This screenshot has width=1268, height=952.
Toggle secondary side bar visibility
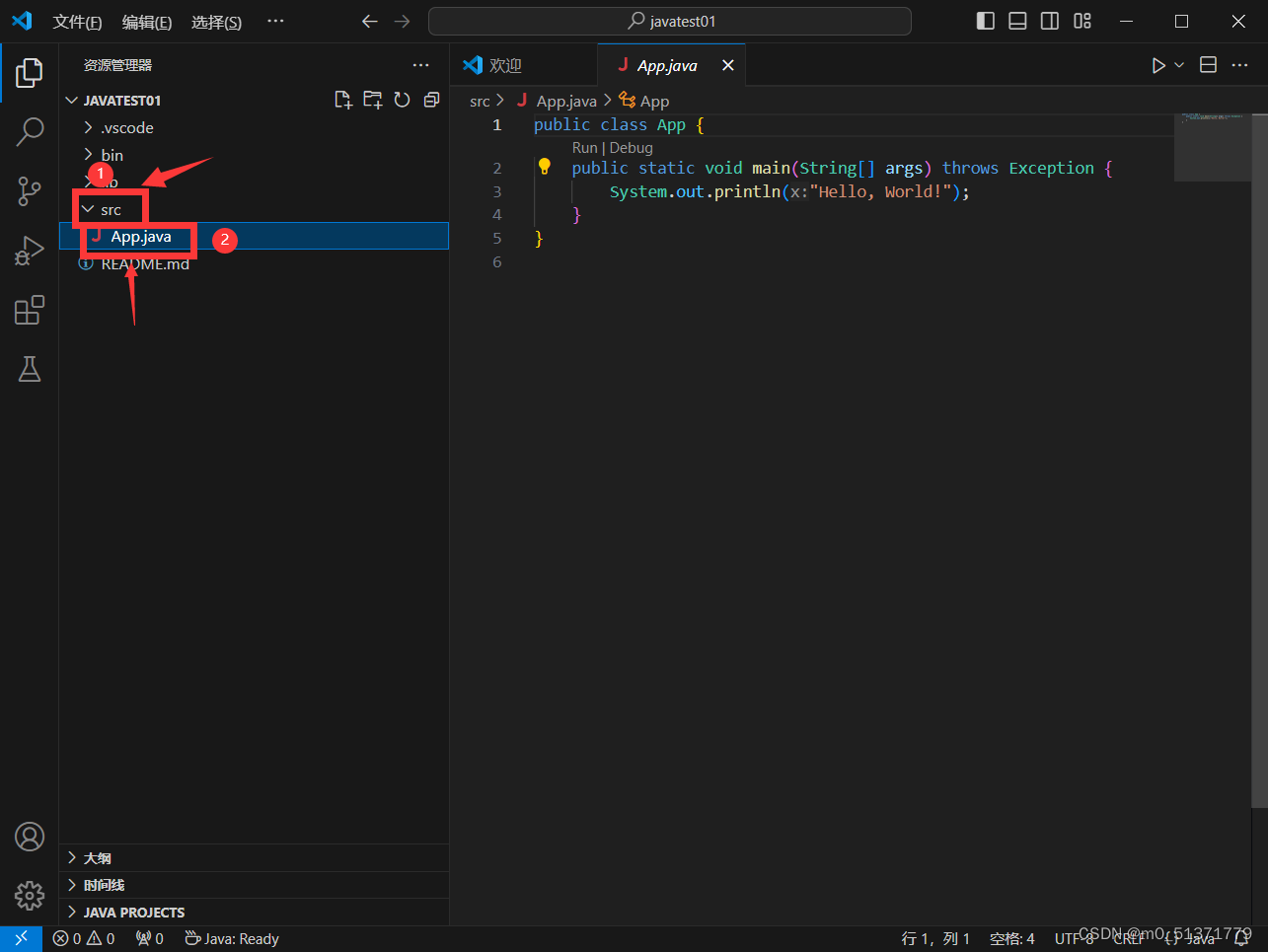click(1050, 22)
